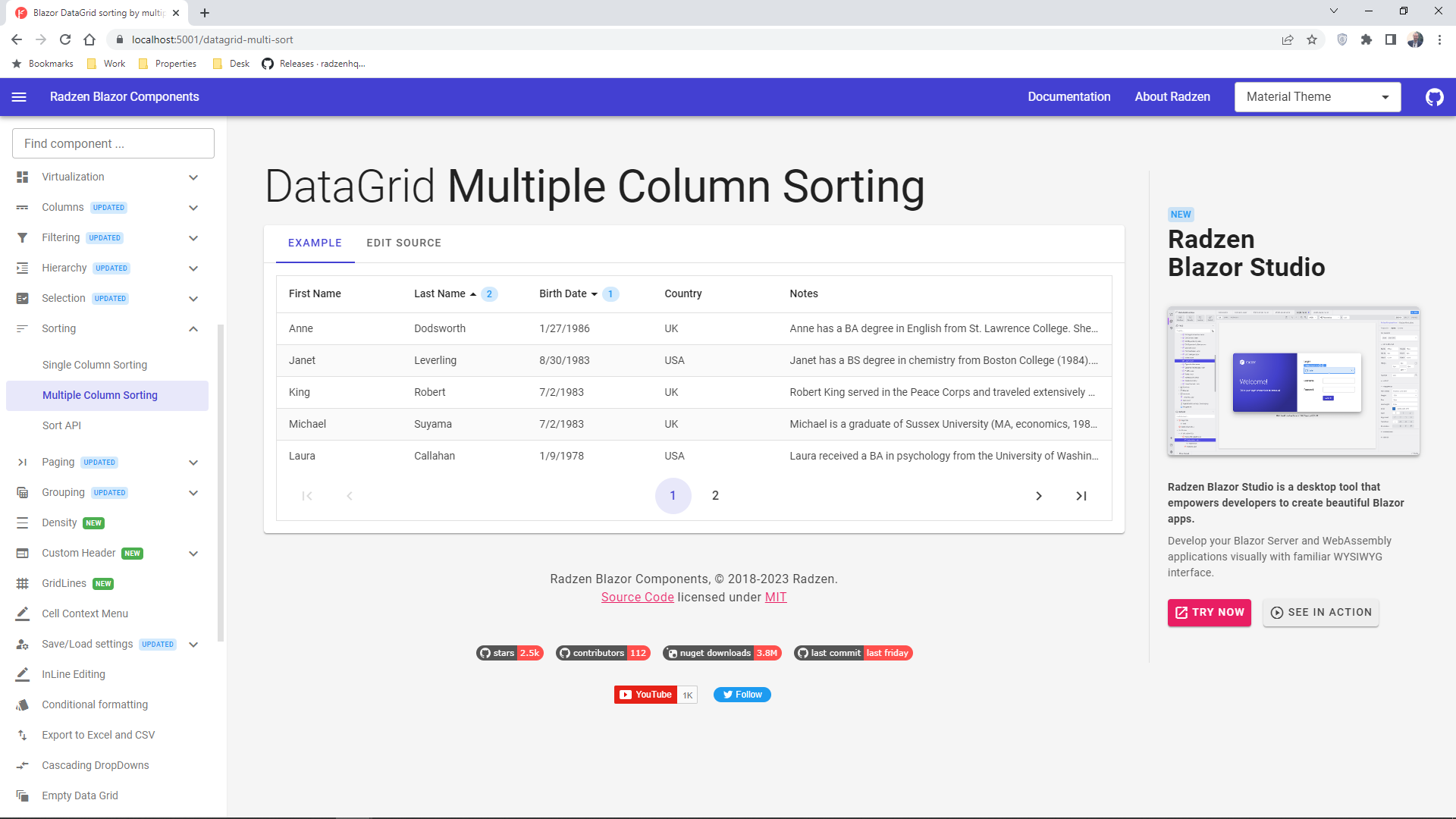
Task: Switch to the EDIT SOURCE tab
Action: tap(404, 243)
